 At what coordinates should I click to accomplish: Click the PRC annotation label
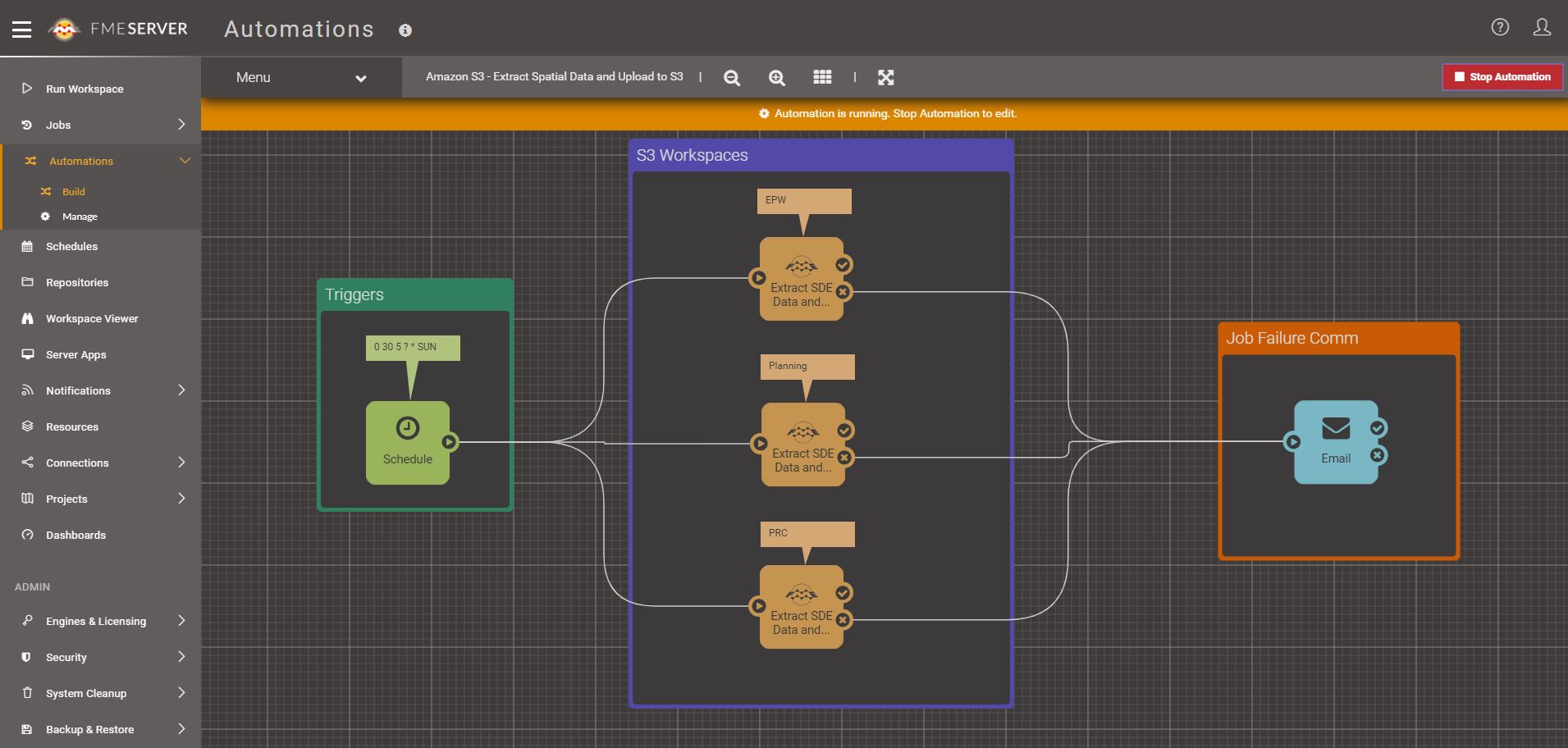pos(807,534)
